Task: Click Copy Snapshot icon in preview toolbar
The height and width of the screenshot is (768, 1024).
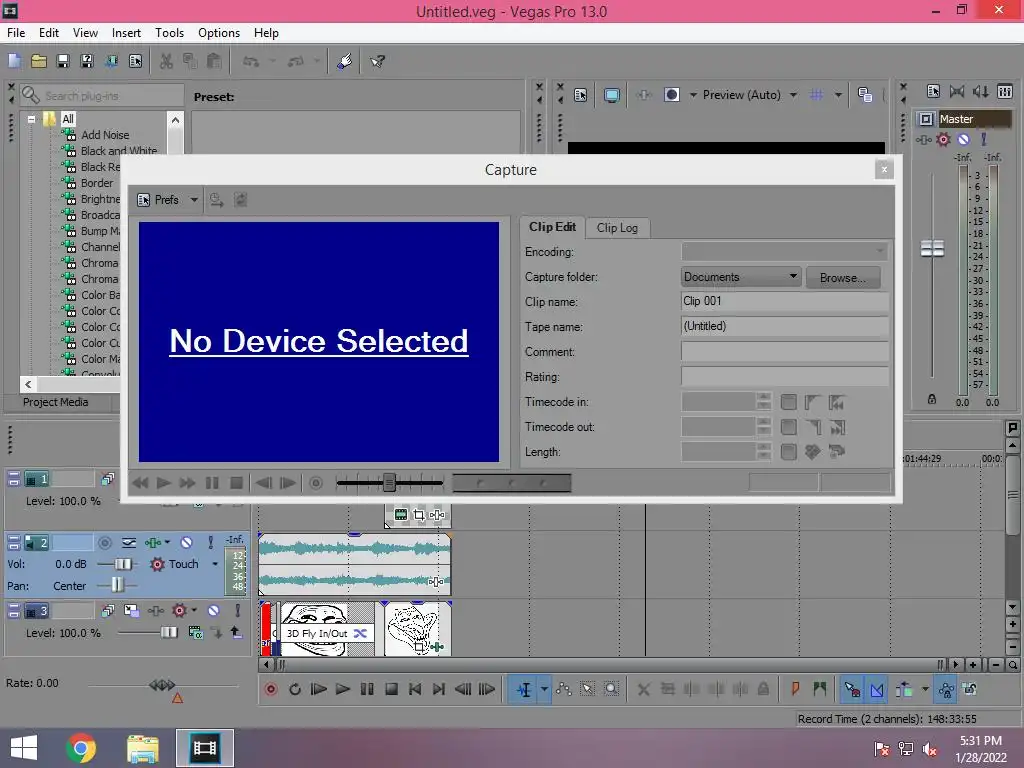Action: tap(865, 95)
